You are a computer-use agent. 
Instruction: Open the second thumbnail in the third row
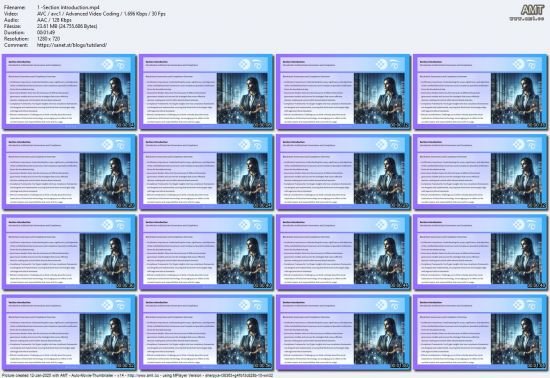coord(206,252)
